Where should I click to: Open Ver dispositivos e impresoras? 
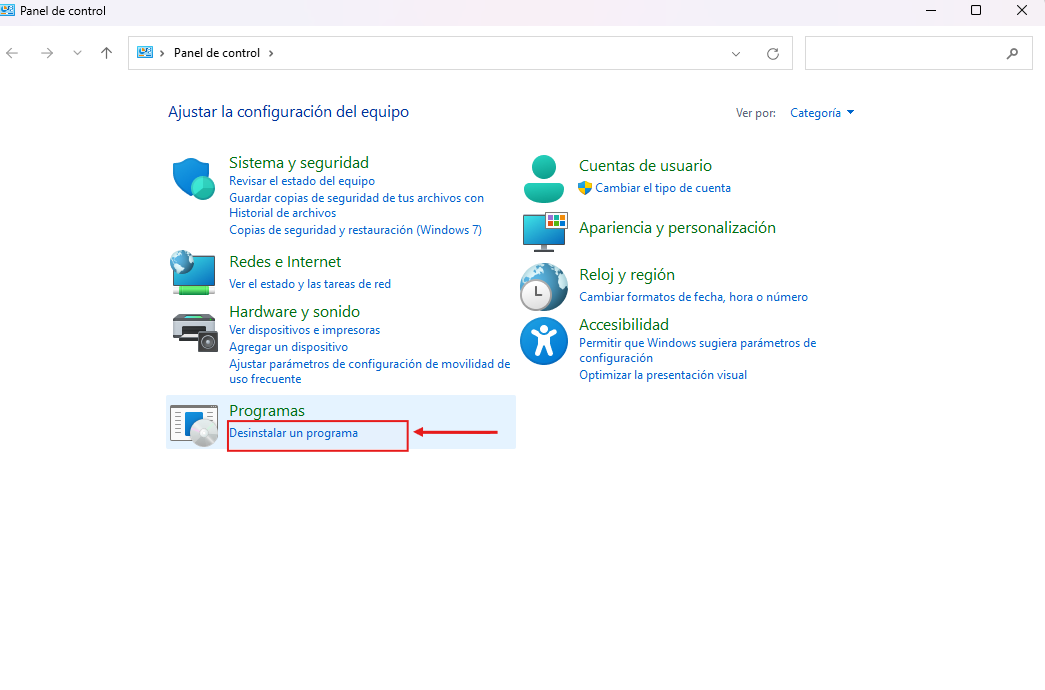click(305, 330)
